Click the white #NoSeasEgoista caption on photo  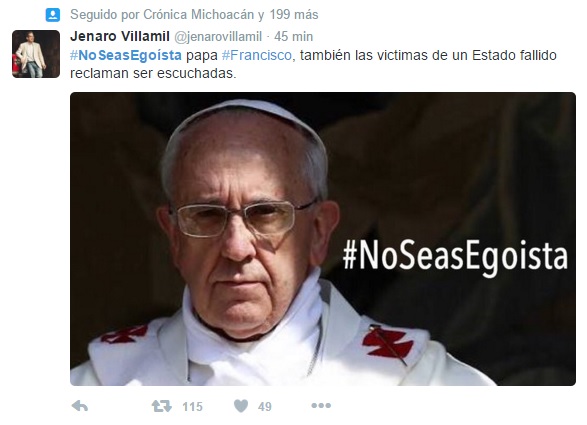click(x=456, y=256)
